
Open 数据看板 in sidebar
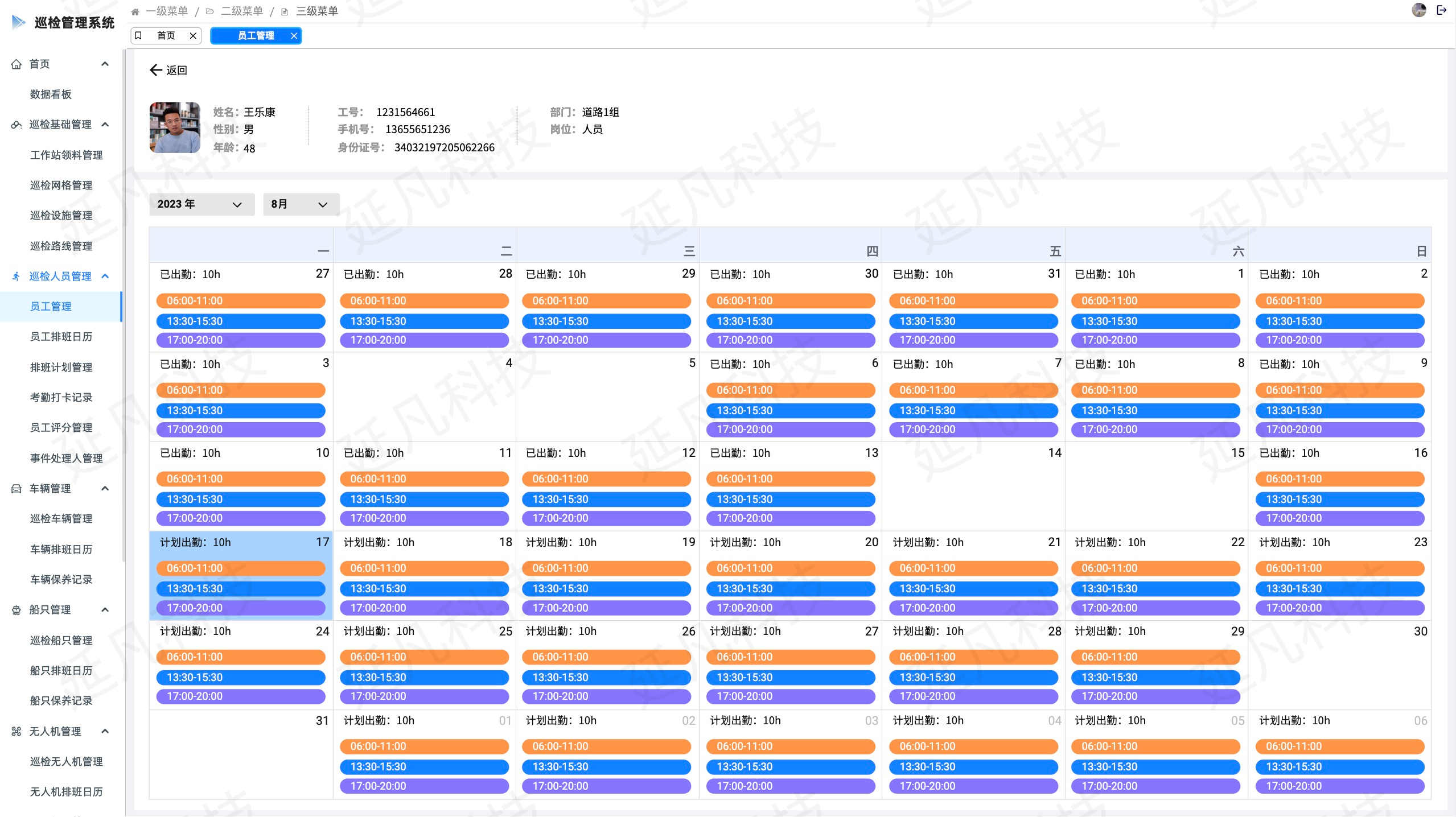[51, 94]
